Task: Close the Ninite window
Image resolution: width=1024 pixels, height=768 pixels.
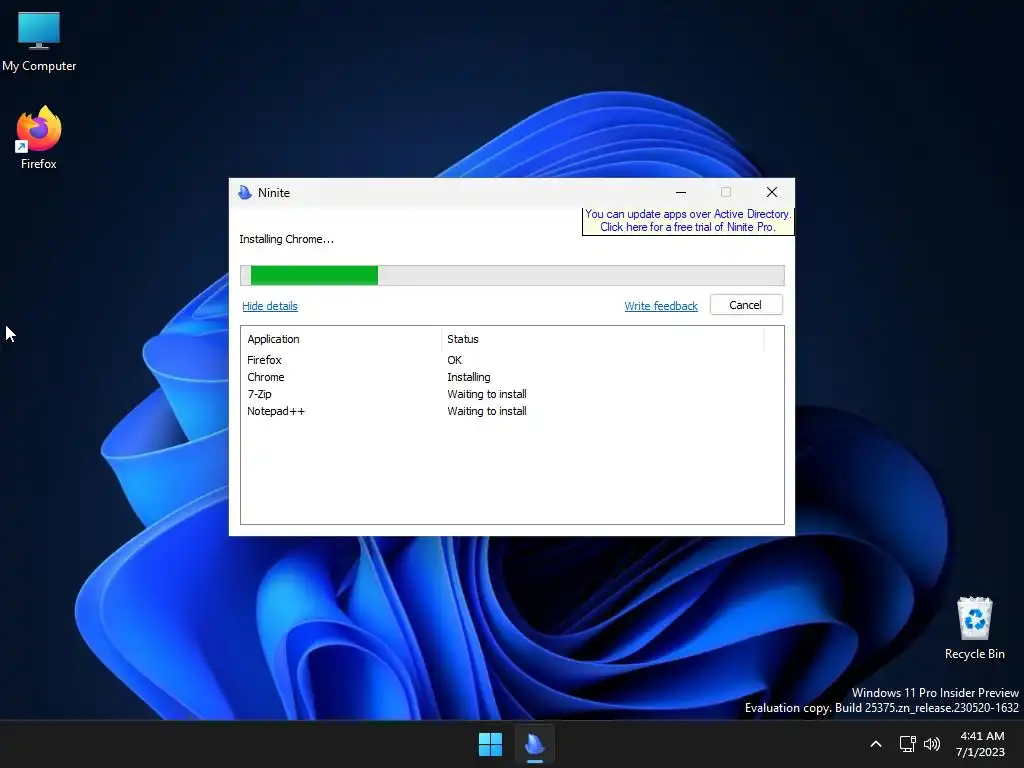Action: [772, 192]
